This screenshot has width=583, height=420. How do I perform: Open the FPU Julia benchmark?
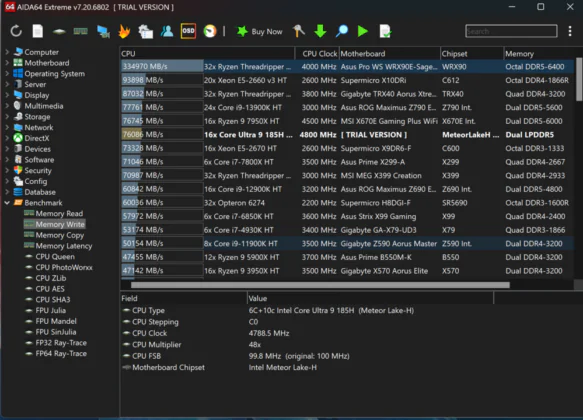click(45, 311)
